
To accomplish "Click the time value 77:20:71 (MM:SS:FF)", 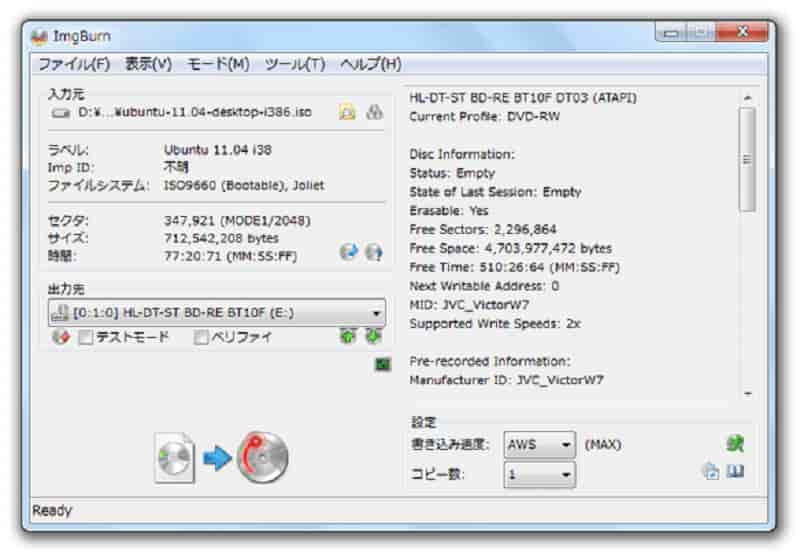I will click(x=230, y=256).
